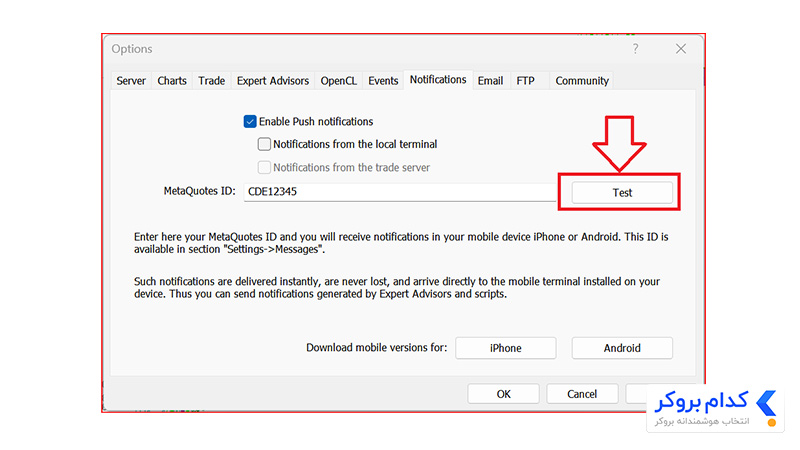Image resolution: width=800 pixels, height=450 pixels.
Task: Go to the Community tab
Action: click(x=582, y=81)
